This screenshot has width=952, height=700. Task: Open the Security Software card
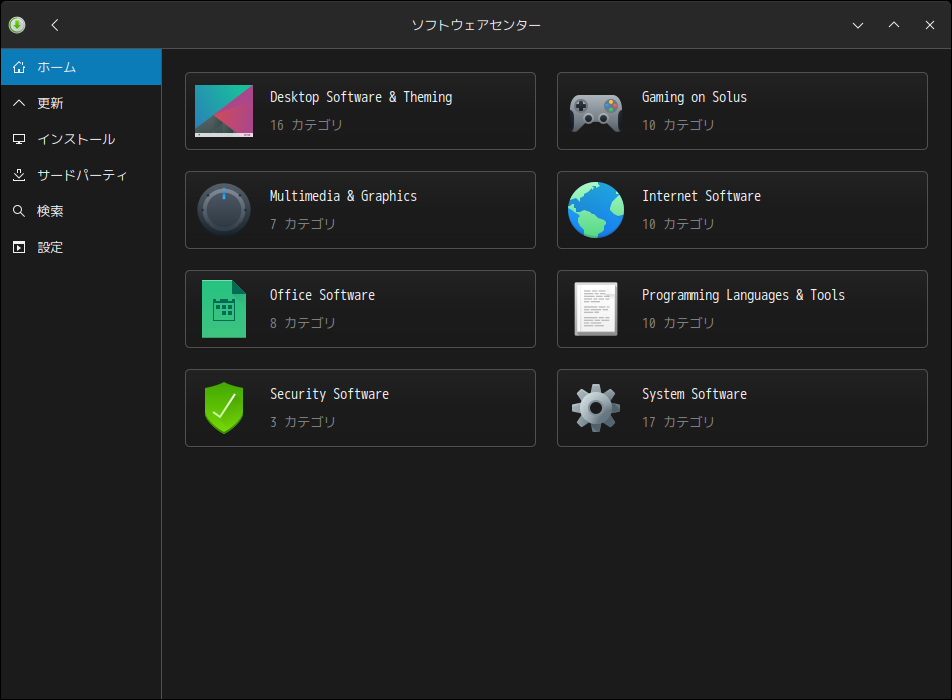pos(361,408)
